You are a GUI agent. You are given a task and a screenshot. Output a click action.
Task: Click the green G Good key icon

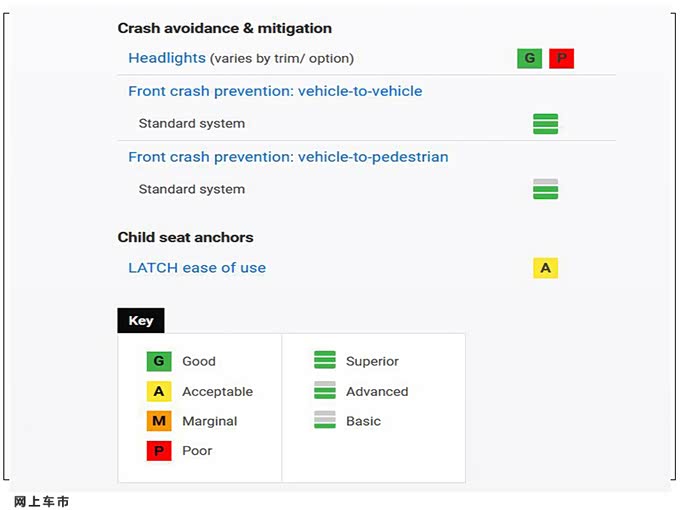[x=158, y=361]
